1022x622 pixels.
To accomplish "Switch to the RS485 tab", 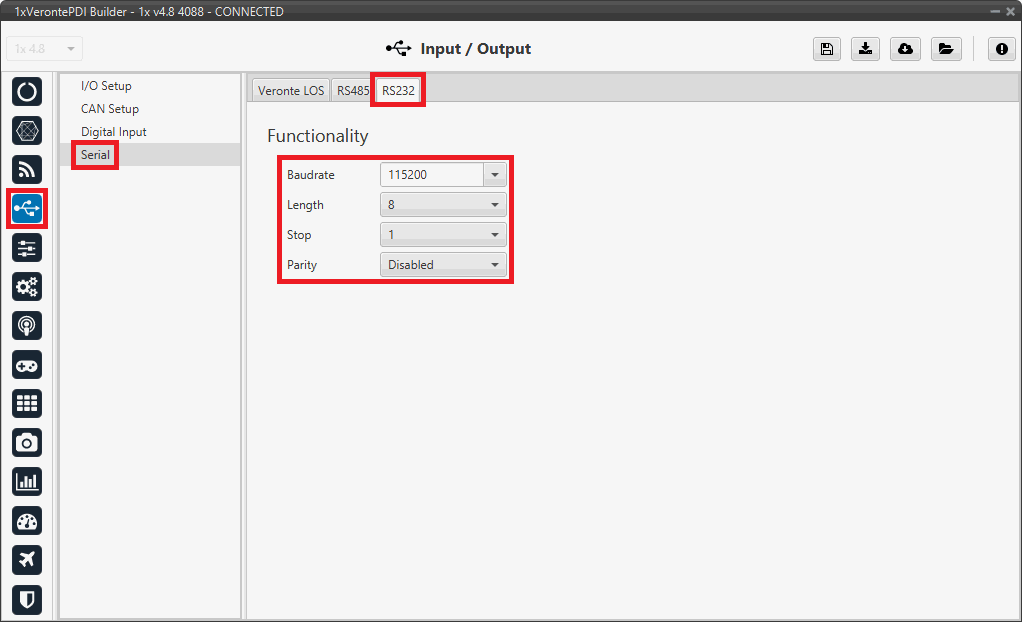I will pos(352,90).
